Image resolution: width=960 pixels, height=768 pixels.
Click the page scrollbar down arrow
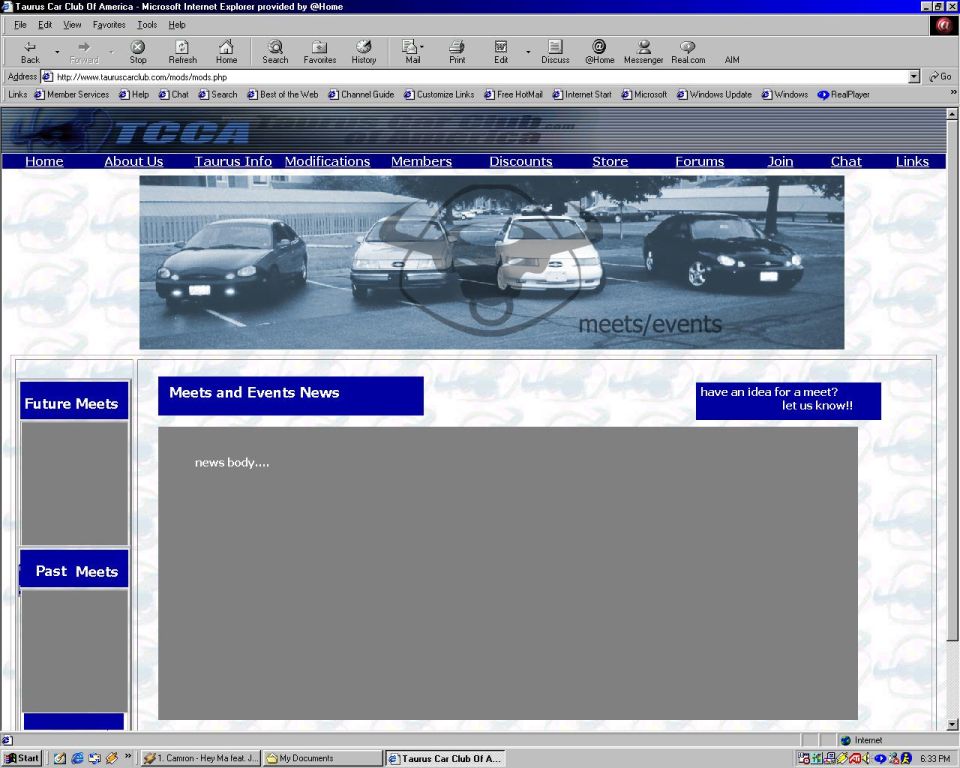click(952, 725)
